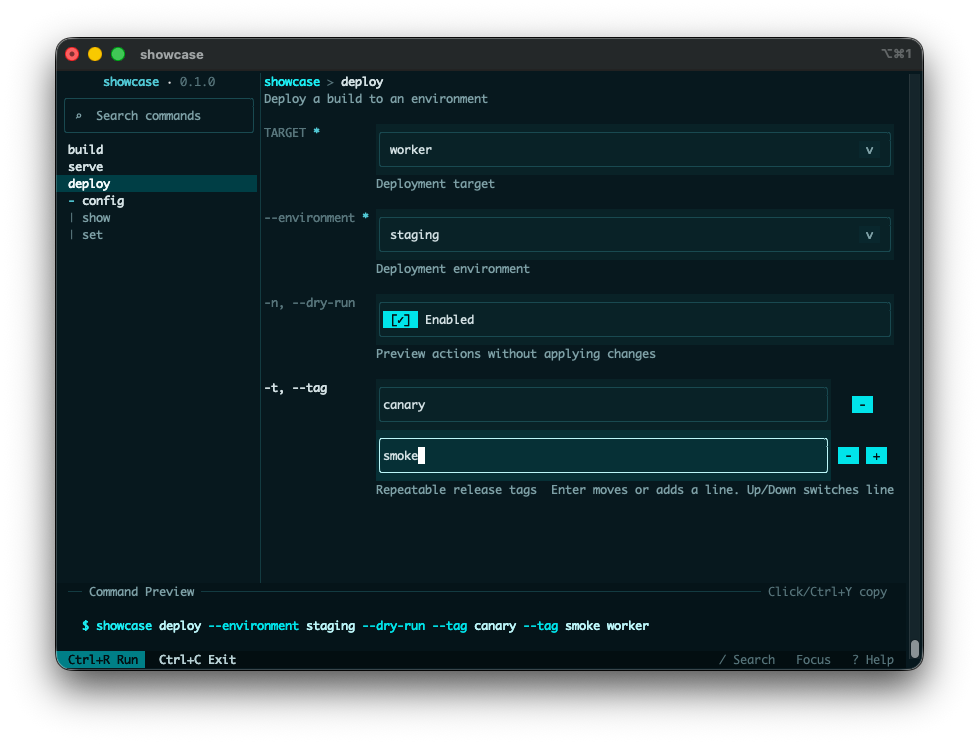979x744 pixels.
Task: Focus the Search commands field
Action: 159,115
